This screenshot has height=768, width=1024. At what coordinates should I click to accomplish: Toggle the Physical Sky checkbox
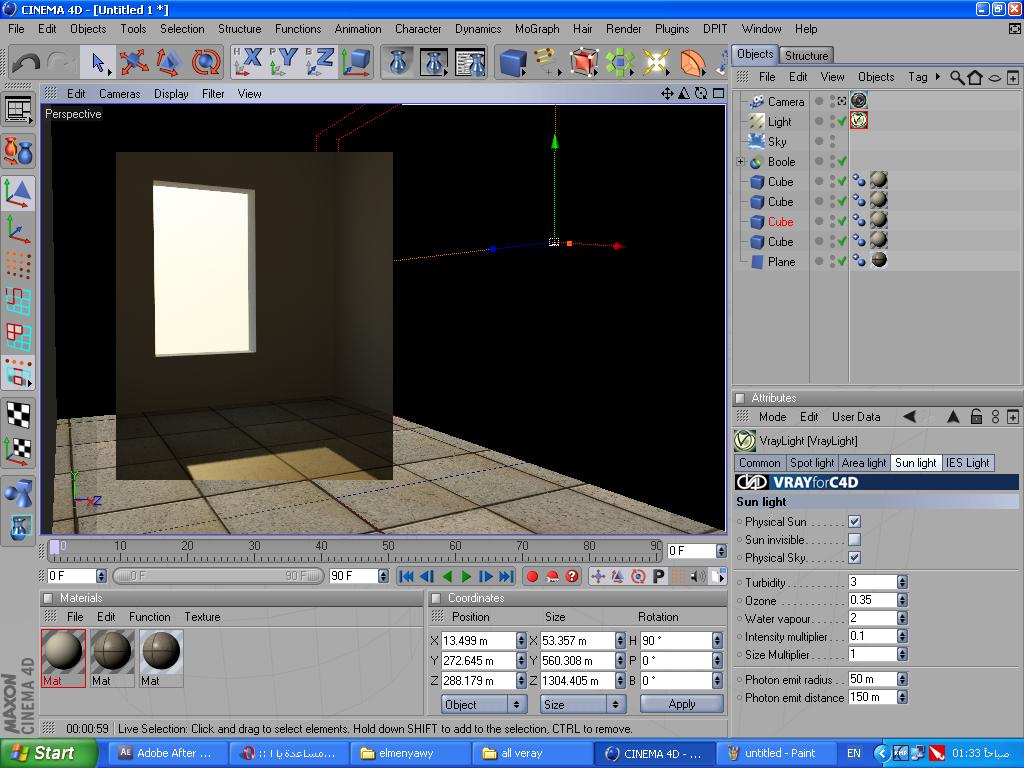tap(854, 558)
